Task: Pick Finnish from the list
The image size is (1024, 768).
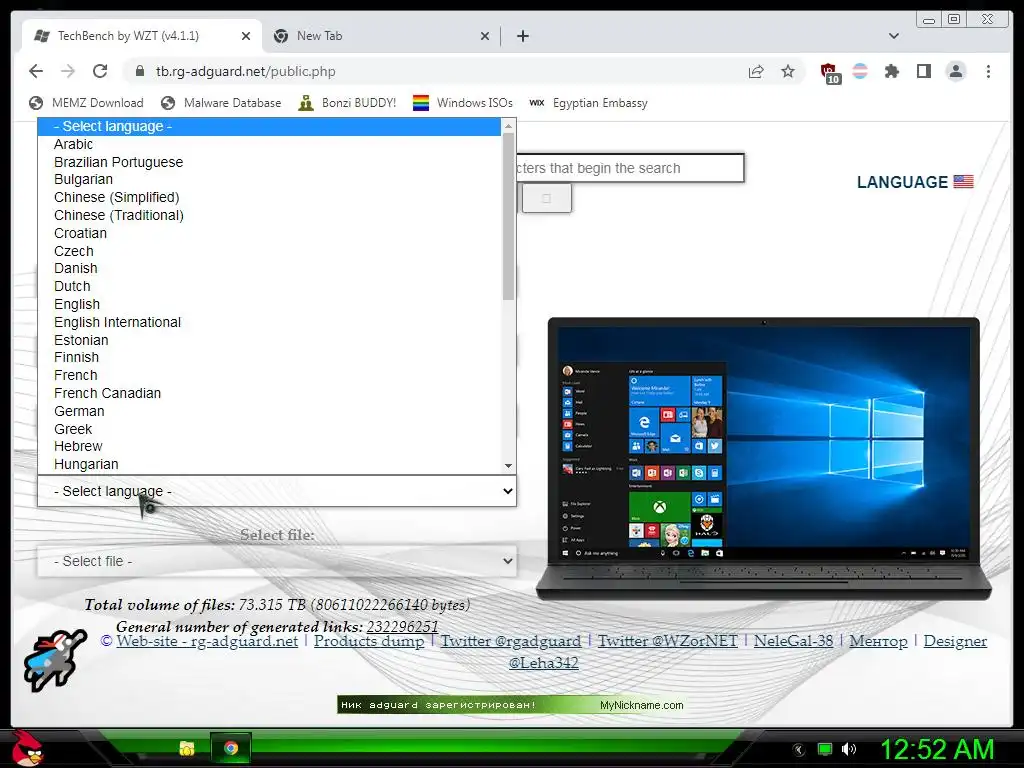Action: point(270,358)
